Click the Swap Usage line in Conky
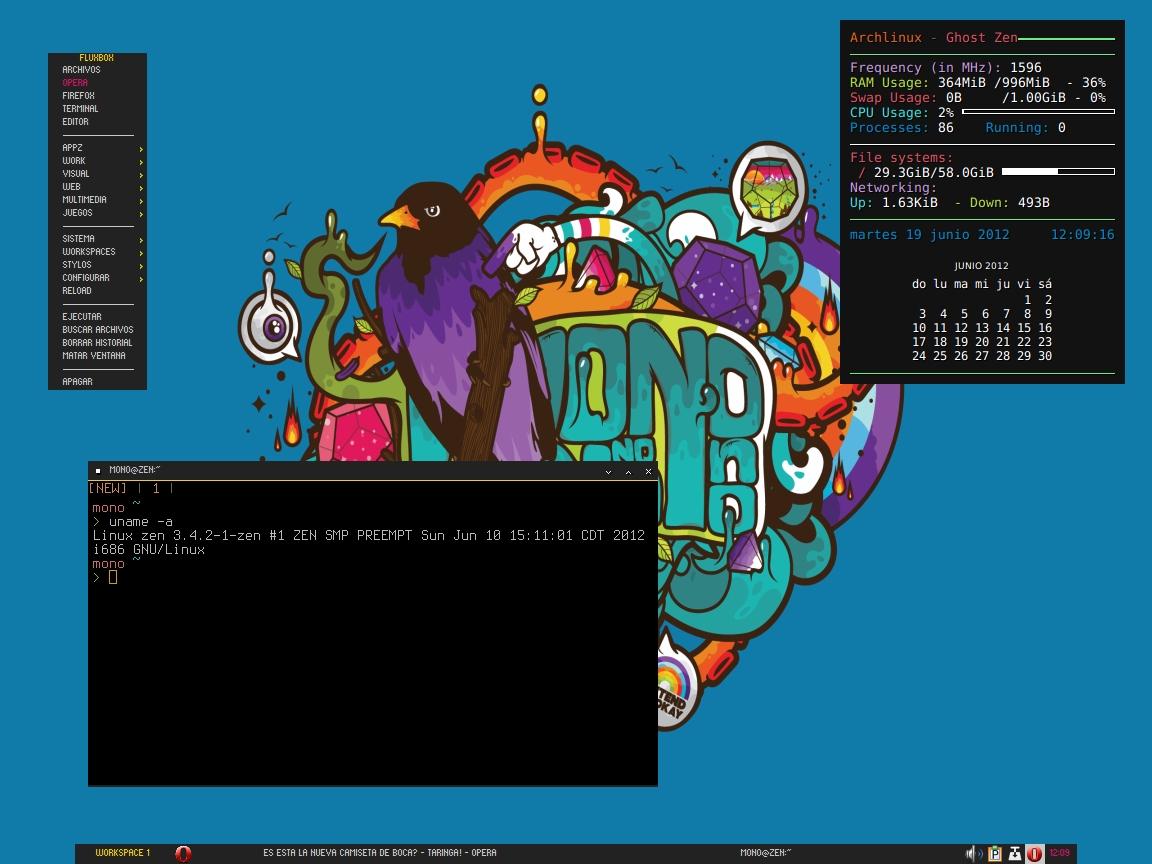 pyautogui.click(x=978, y=97)
